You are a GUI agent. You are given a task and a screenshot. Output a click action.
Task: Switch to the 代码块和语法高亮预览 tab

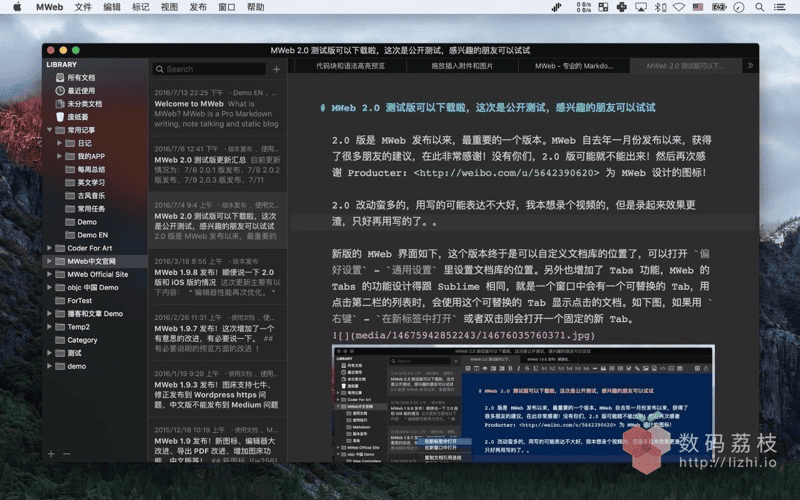pyautogui.click(x=351, y=66)
